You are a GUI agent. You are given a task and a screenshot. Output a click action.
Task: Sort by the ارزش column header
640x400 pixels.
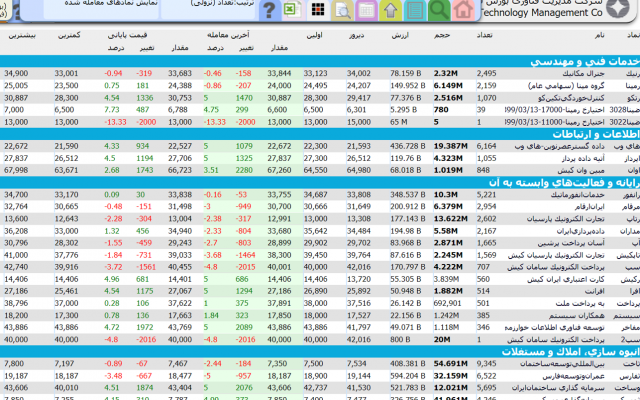pyautogui.click(x=399, y=34)
